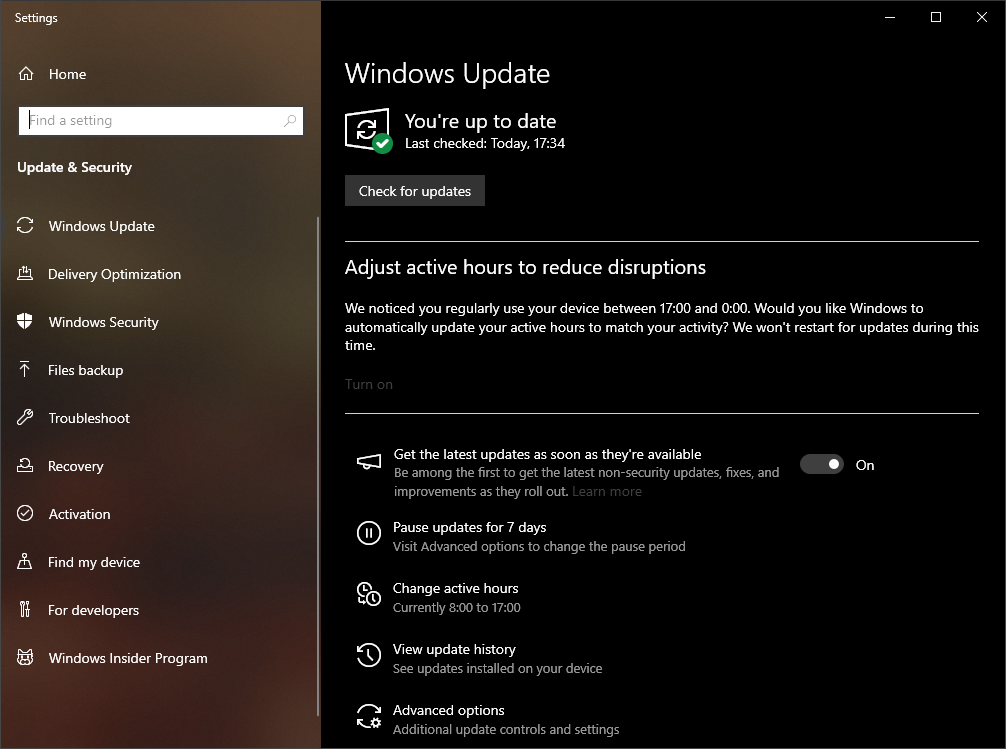
Task: Click the Windows Security shield icon
Action: pos(25,322)
